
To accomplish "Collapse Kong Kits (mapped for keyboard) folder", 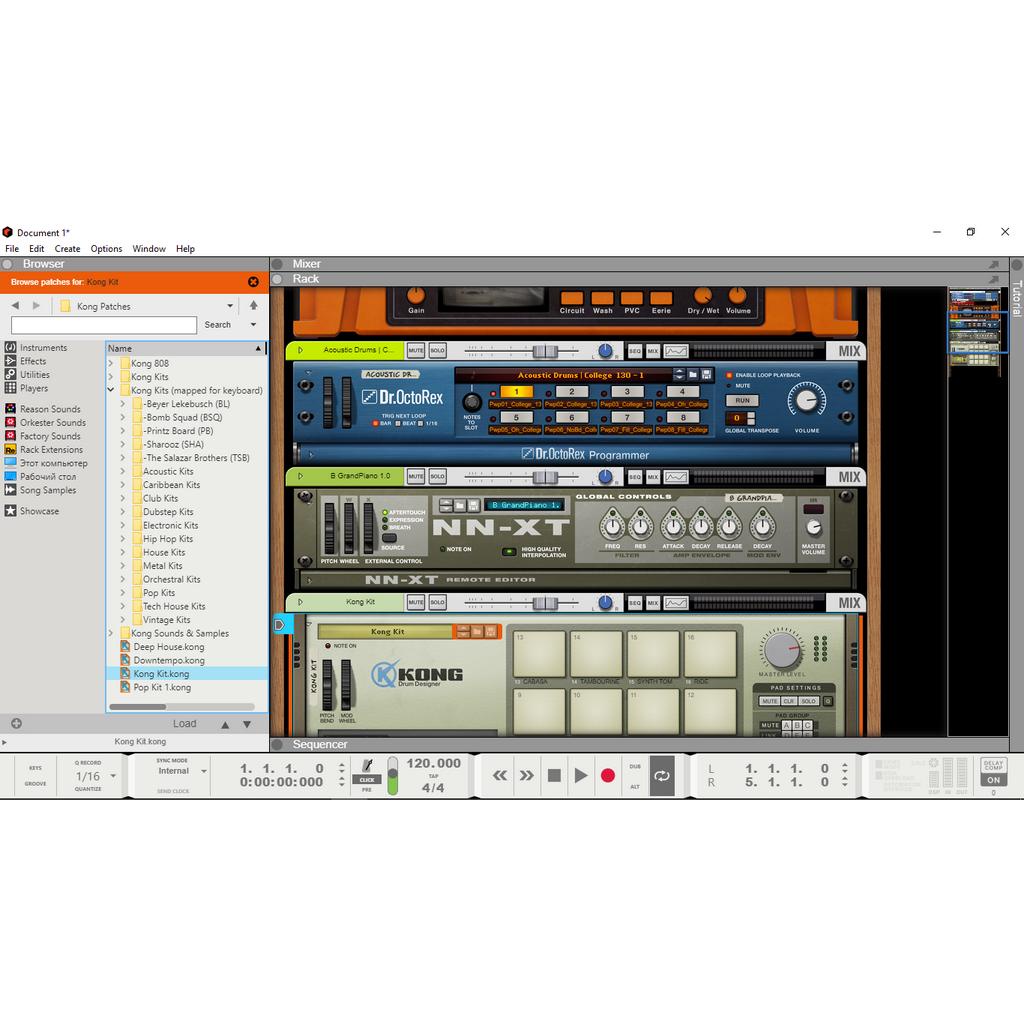I will (x=111, y=391).
